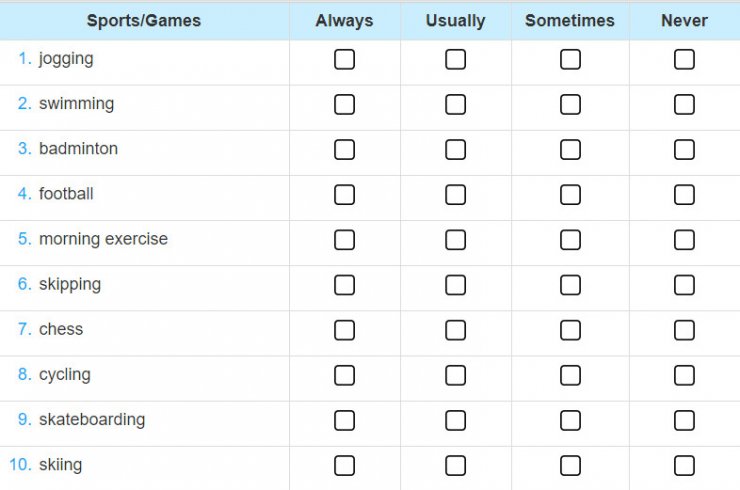Mark Never for swimming
This screenshot has height=490, width=740.
(684, 104)
